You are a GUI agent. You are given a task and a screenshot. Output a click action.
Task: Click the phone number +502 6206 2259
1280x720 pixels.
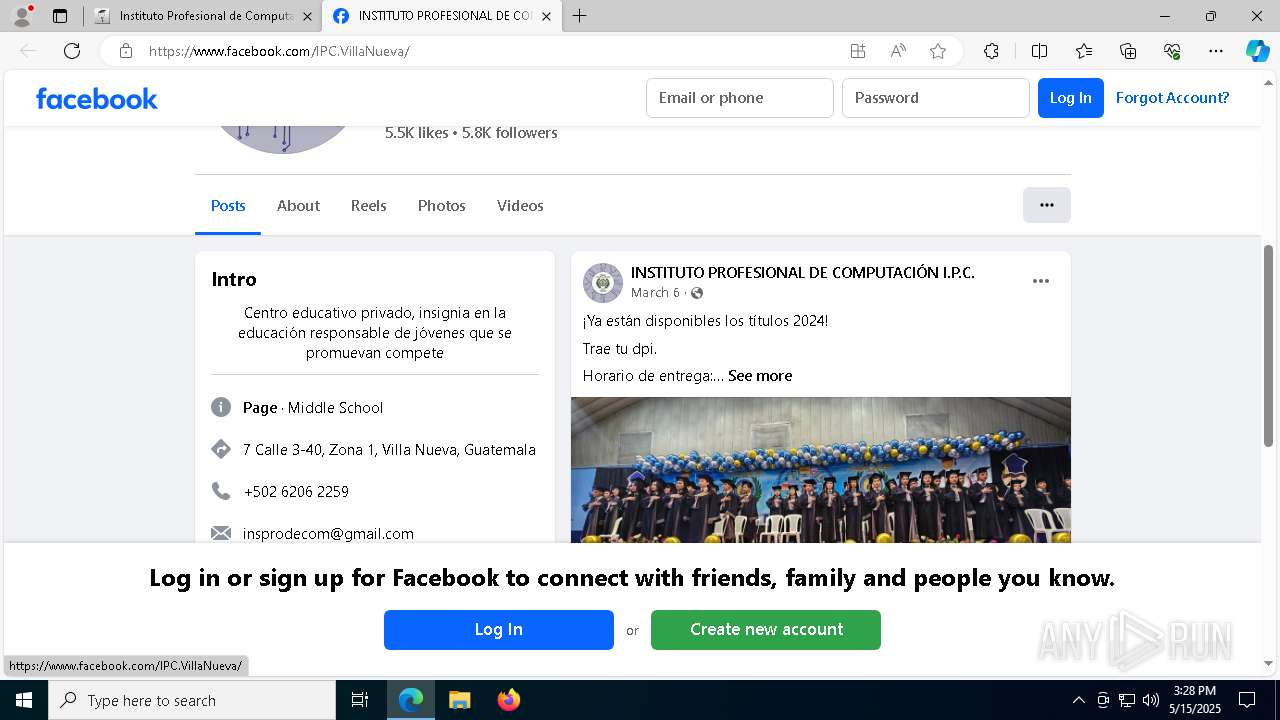(x=296, y=492)
